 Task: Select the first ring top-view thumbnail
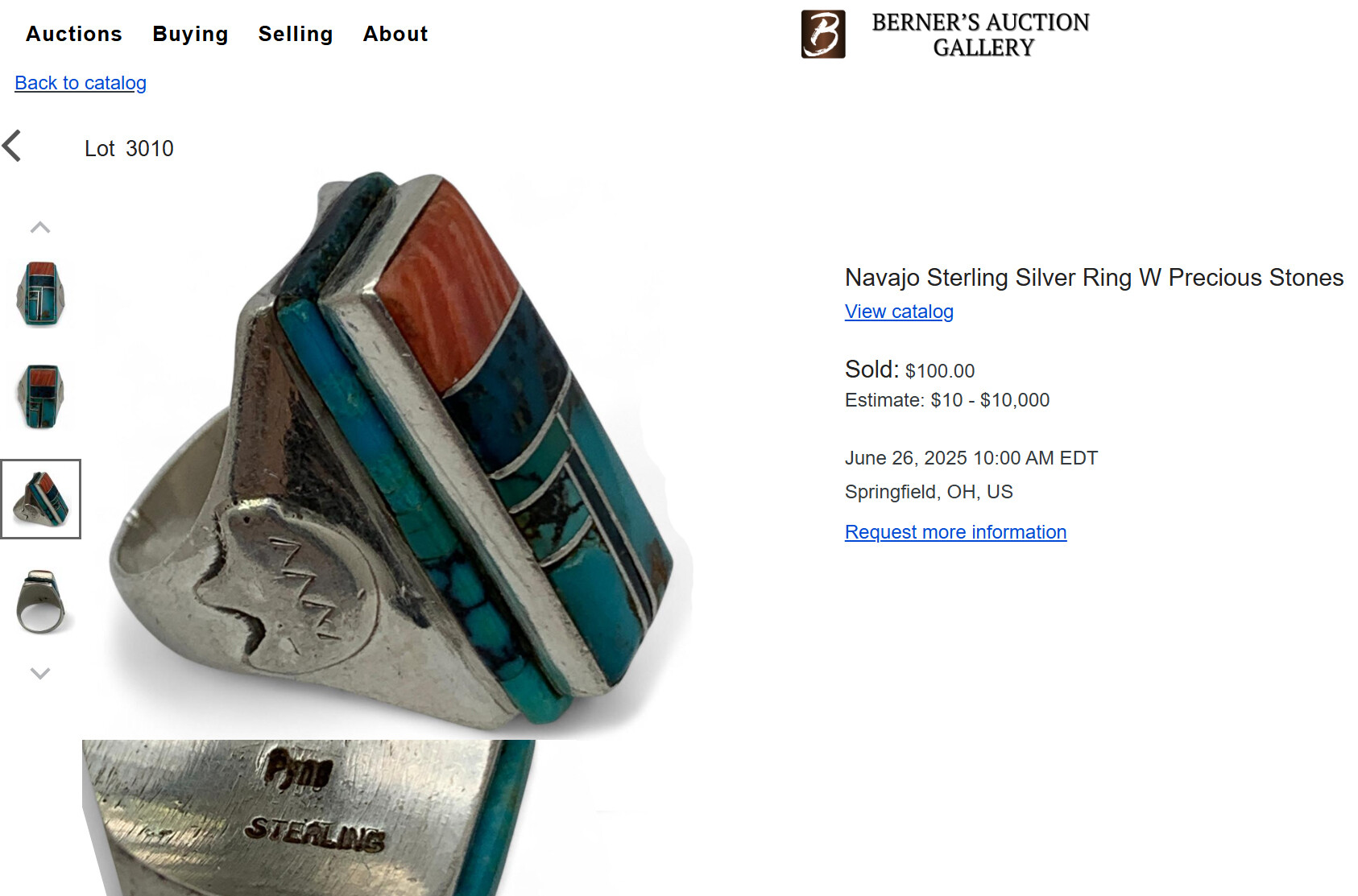(41, 294)
